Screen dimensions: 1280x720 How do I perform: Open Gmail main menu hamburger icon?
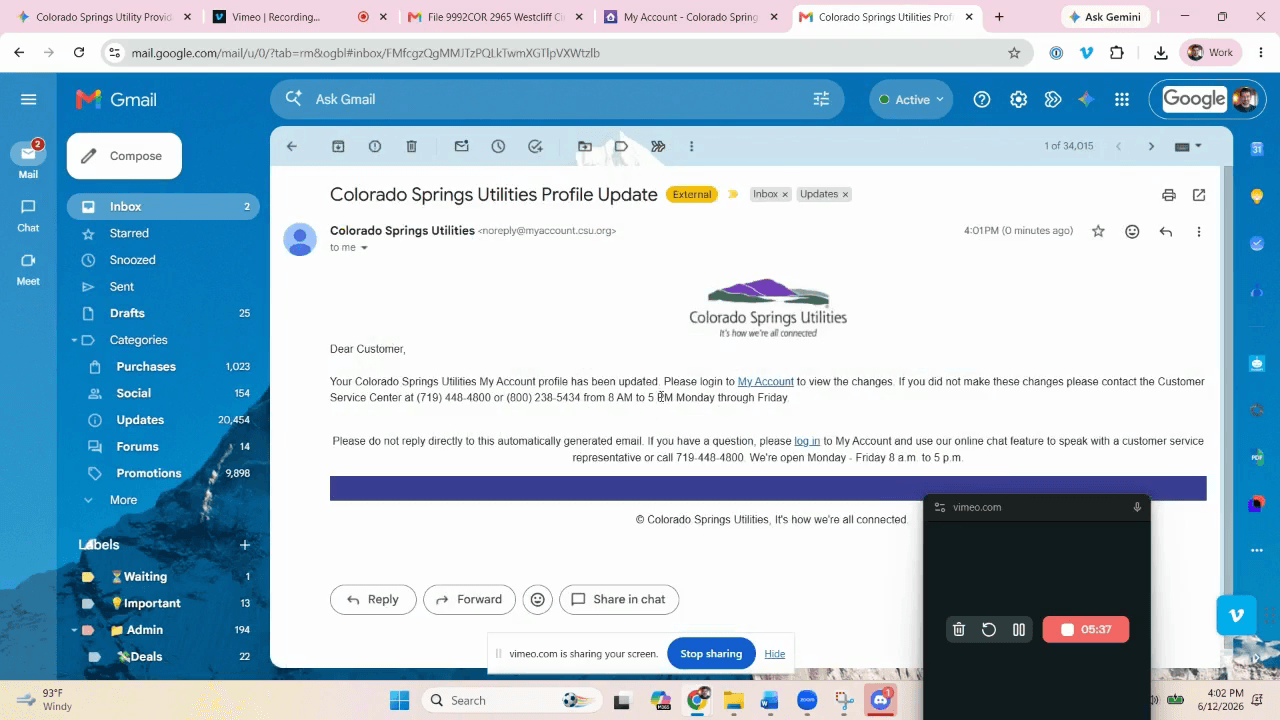click(x=28, y=99)
